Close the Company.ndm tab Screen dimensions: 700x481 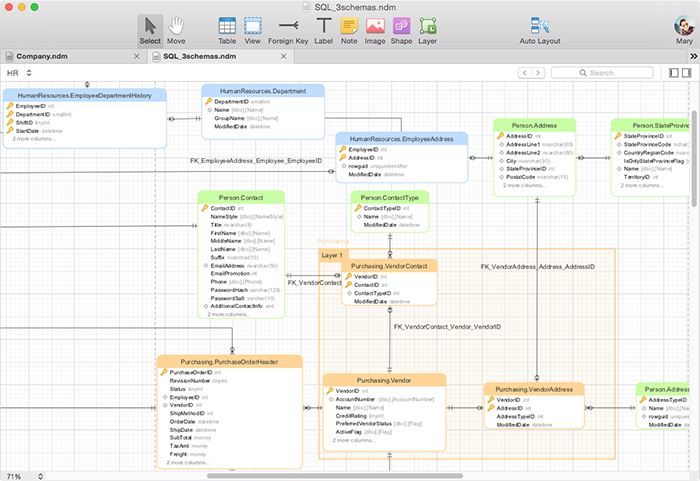point(137,56)
